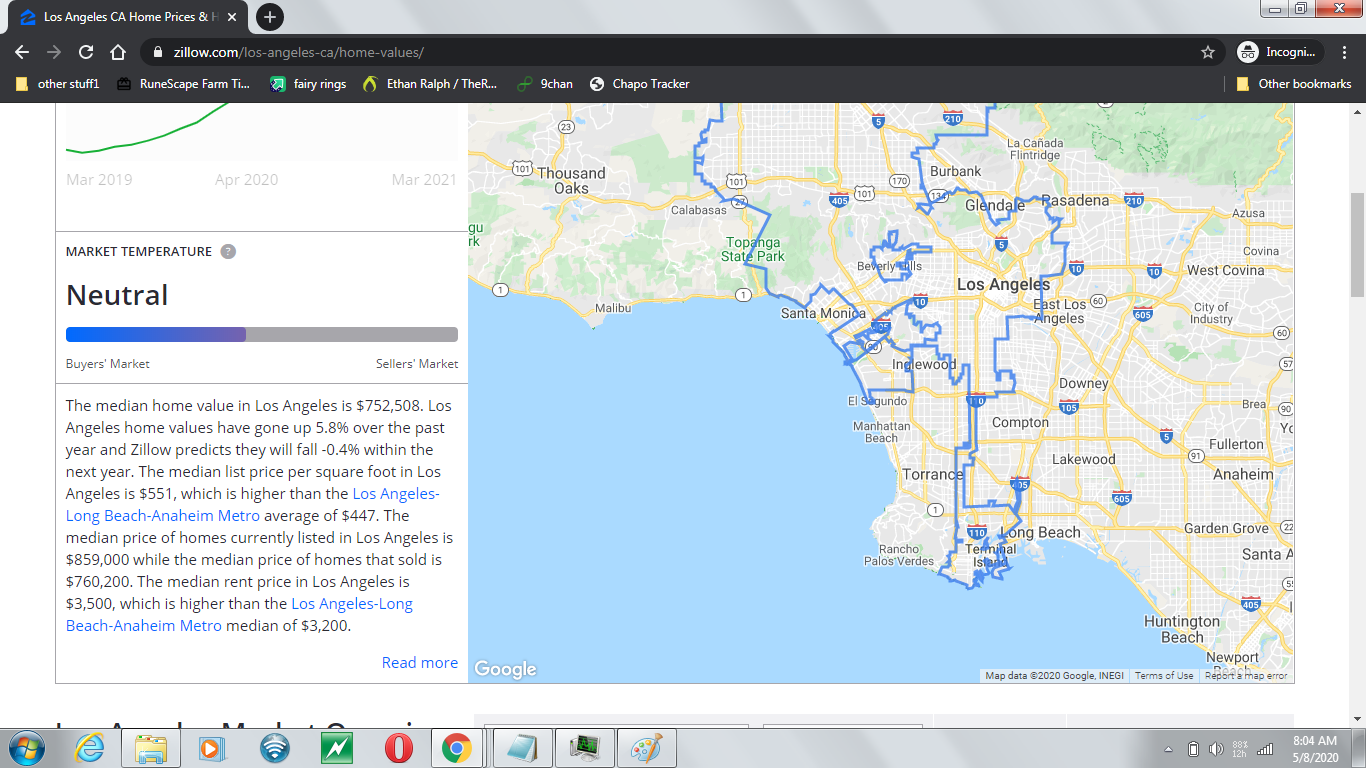Click the Anaheim label on the map

pos(1243,474)
